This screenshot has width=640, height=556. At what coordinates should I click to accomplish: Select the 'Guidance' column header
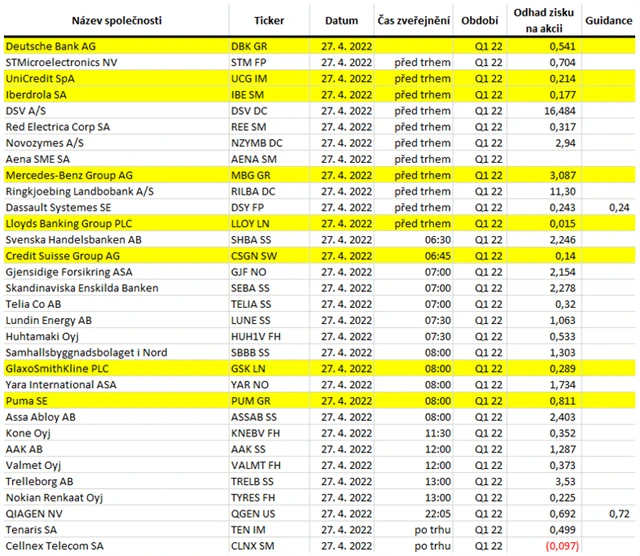[608, 20]
